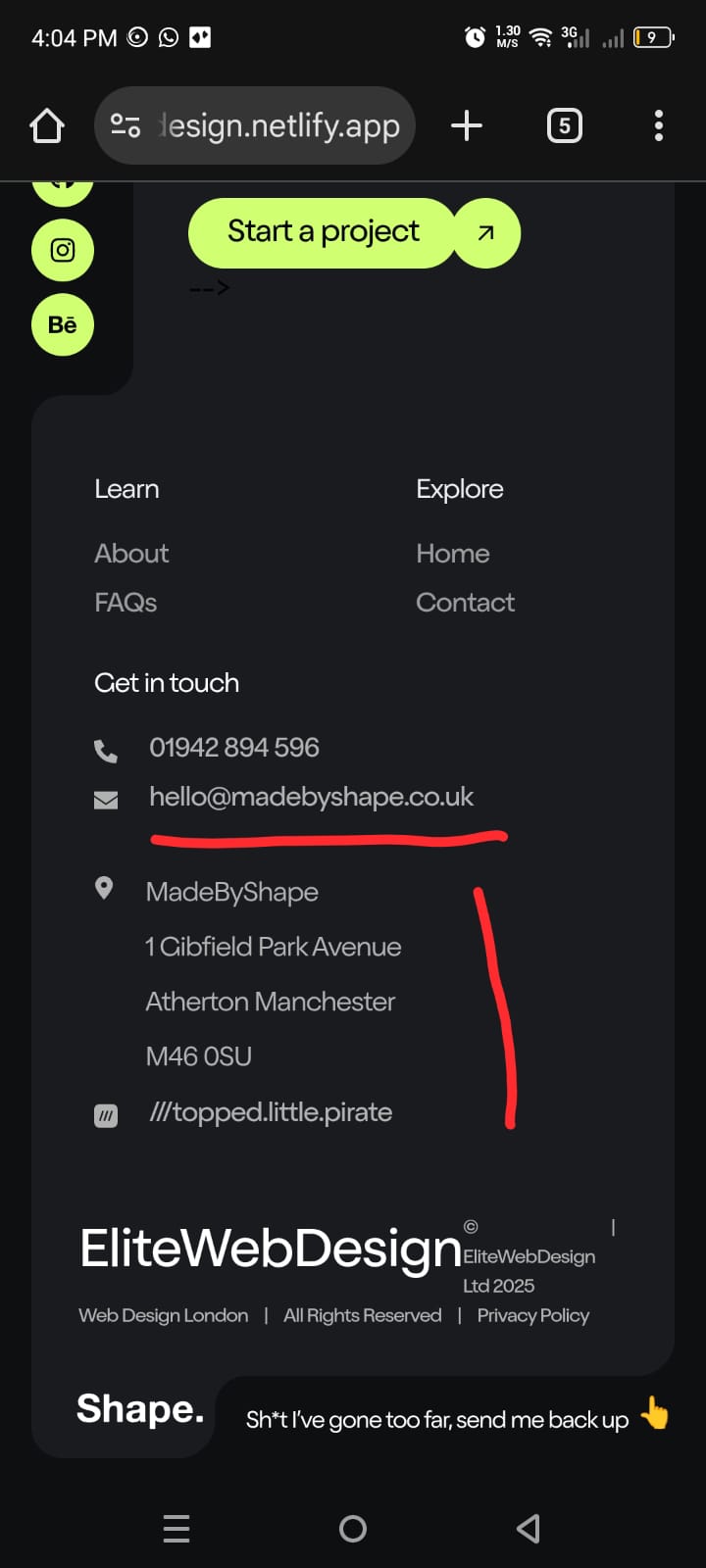Tap the arrow circle beside Start a project
Viewport: 706px width, 1568px height.
(x=485, y=233)
